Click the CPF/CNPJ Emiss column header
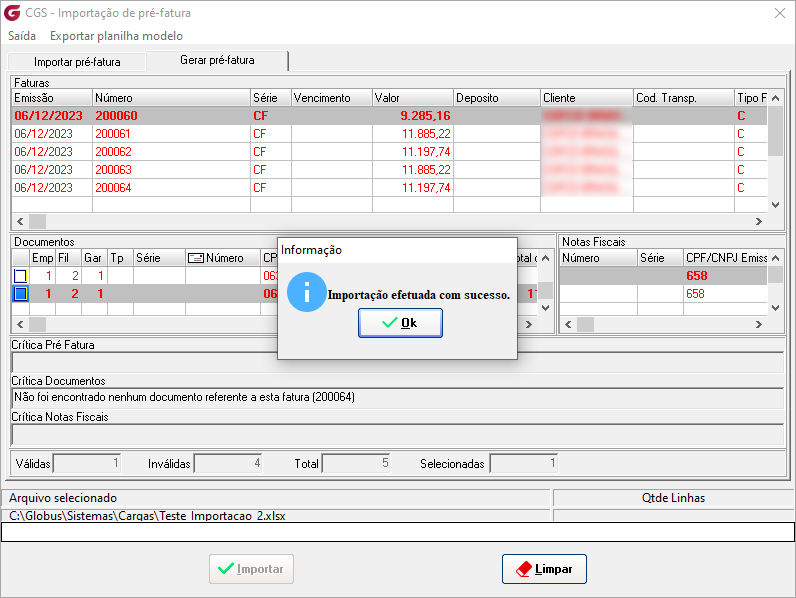 [726, 258]
